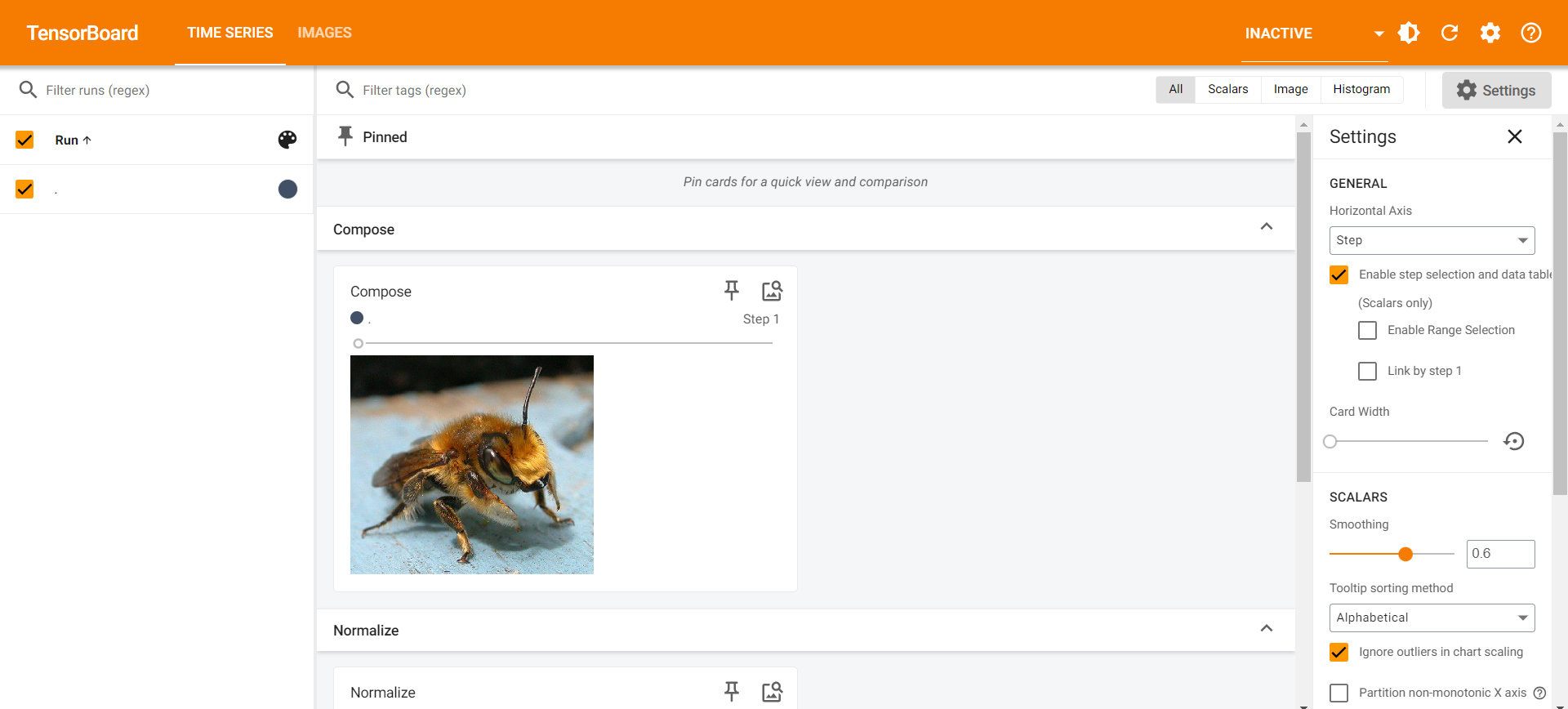Show actual image size on Normalize card
1568x709 pixels.
772,692
